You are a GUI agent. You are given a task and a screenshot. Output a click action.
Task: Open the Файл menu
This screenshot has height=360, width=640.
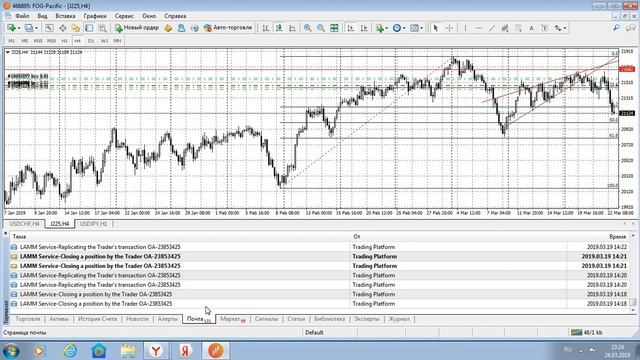(22, 16)
